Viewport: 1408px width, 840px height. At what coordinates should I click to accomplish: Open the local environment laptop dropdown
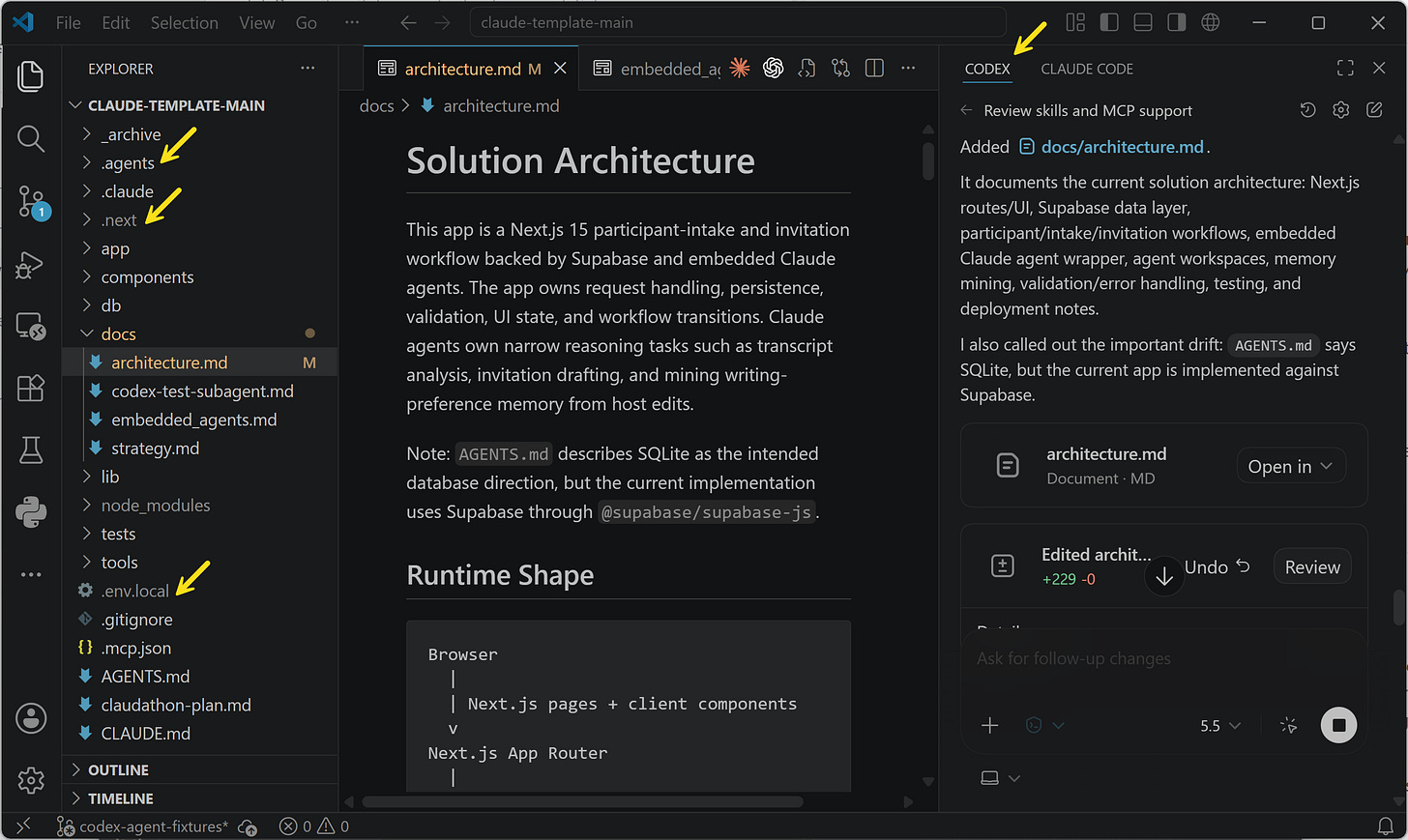tap(1000, 778)
